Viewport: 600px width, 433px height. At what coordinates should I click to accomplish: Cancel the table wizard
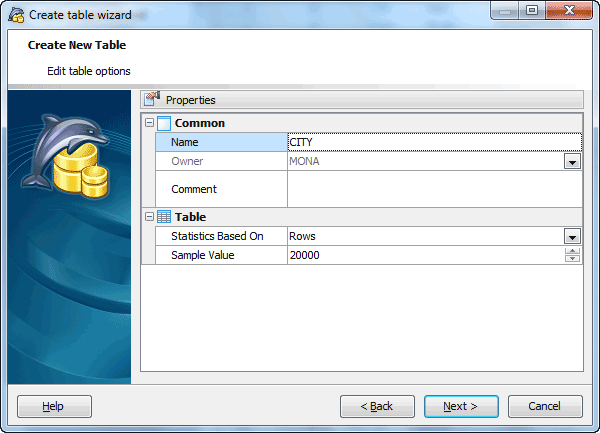(545, 406)
